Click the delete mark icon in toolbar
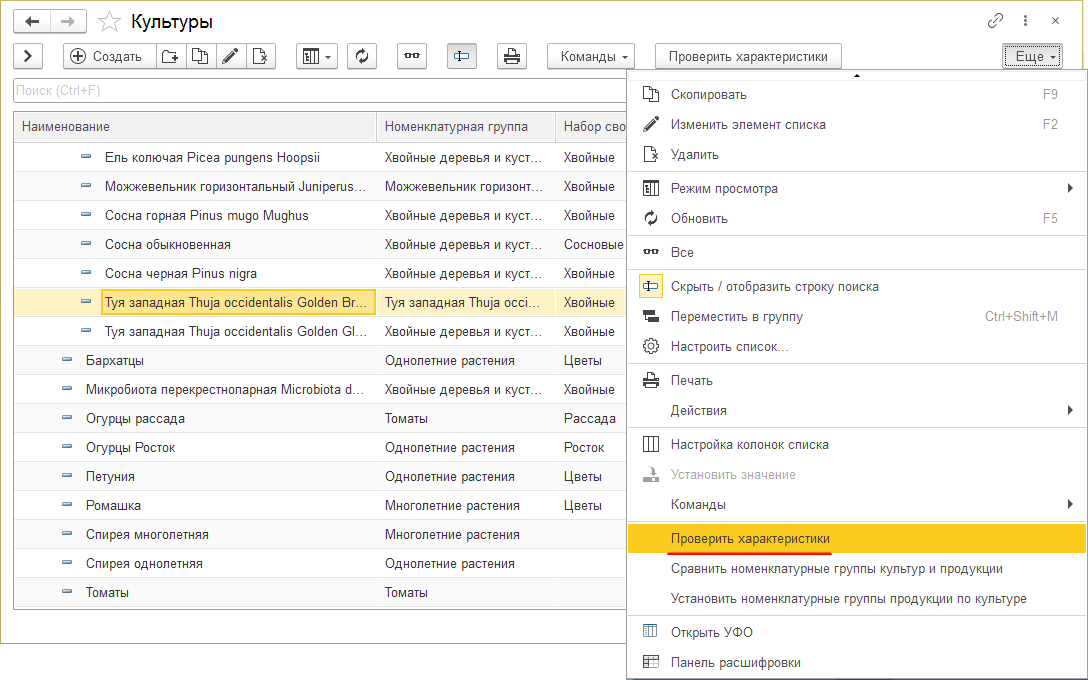 pos(259,57)
